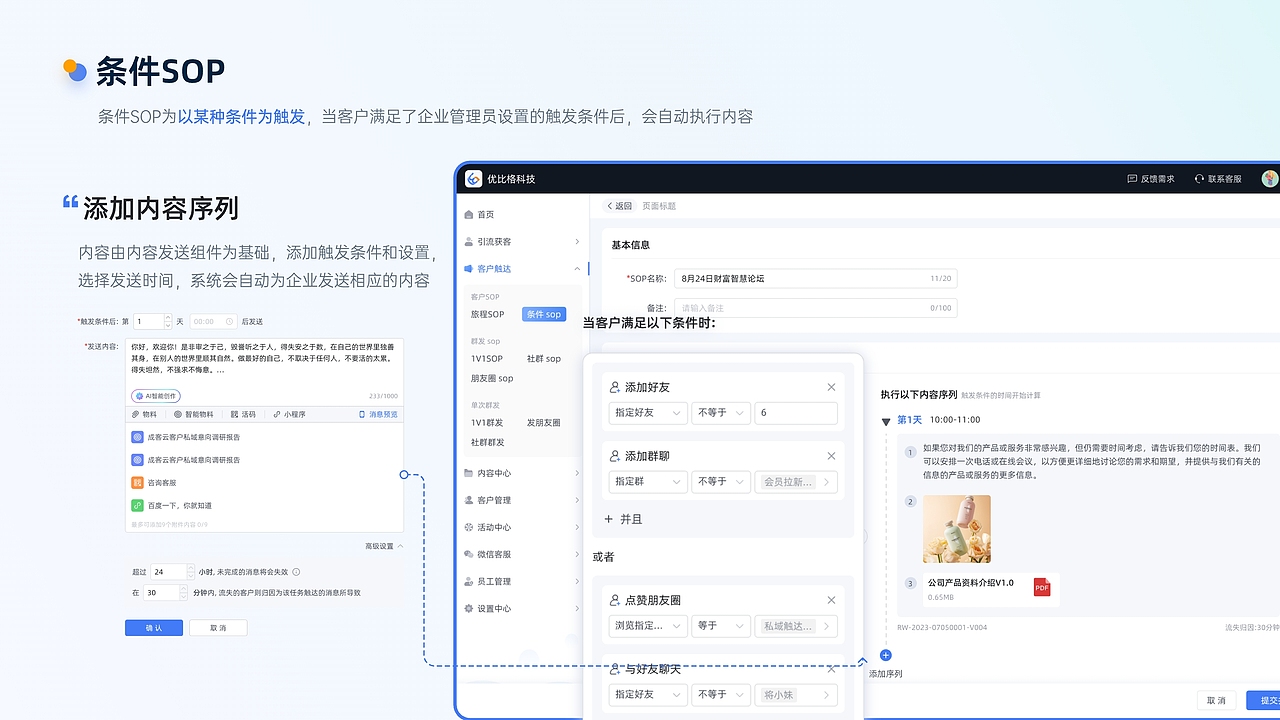Viewport: 1280px width, 720px height.
Task: Click the value field showing 6
Action: tap(796, 413)
